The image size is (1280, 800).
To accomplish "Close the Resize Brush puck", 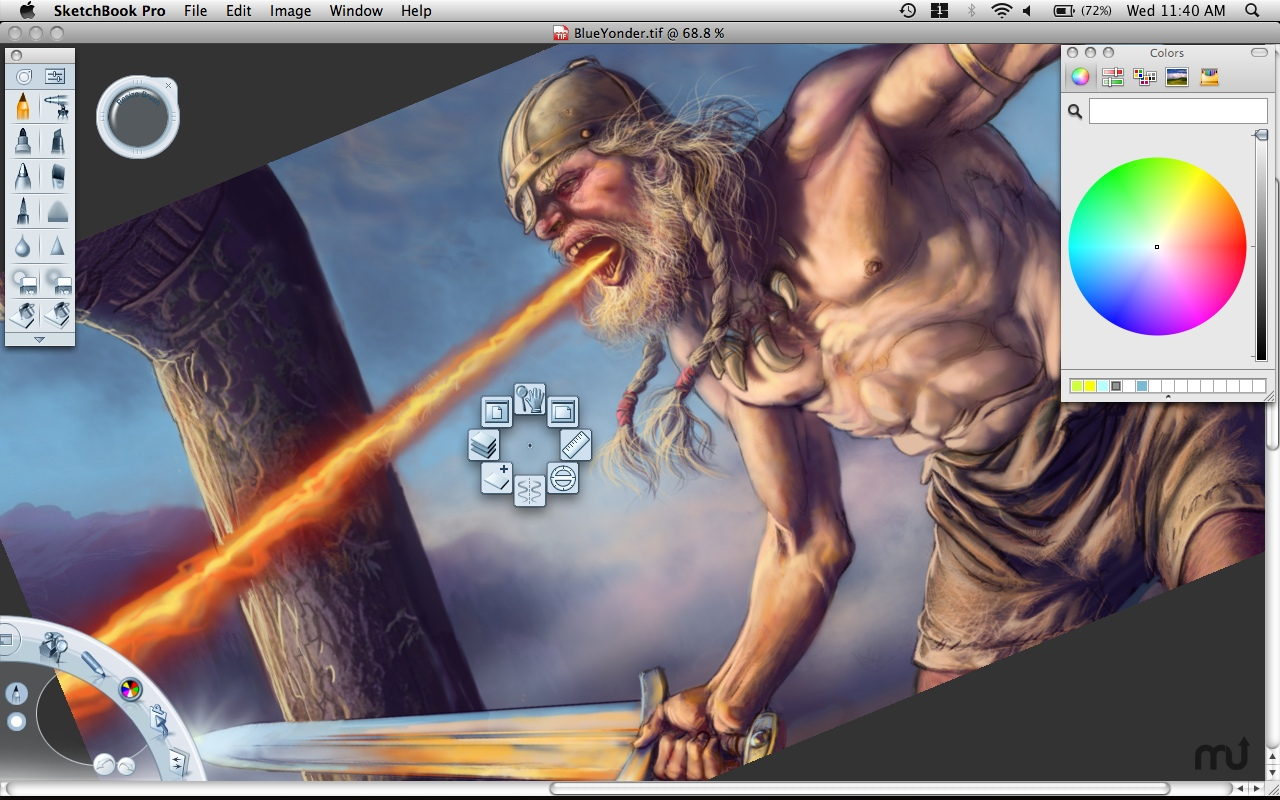I will 168,86.
